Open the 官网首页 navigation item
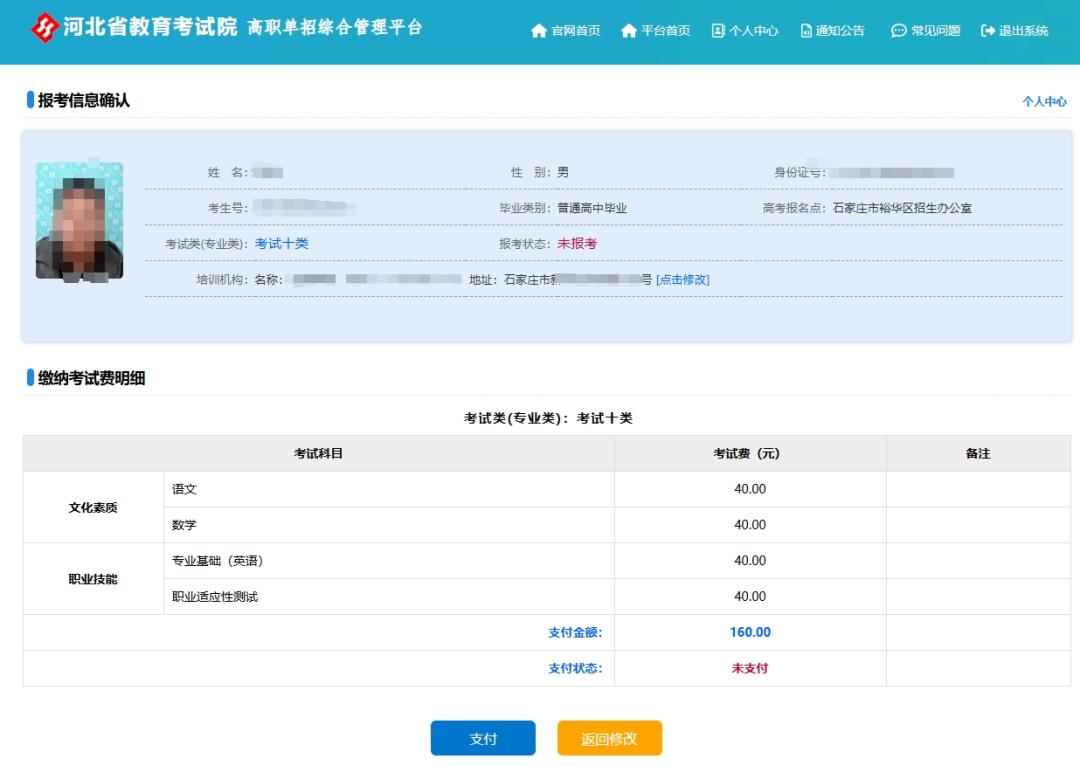The image size is (1080, 766). tap(575, 31)
